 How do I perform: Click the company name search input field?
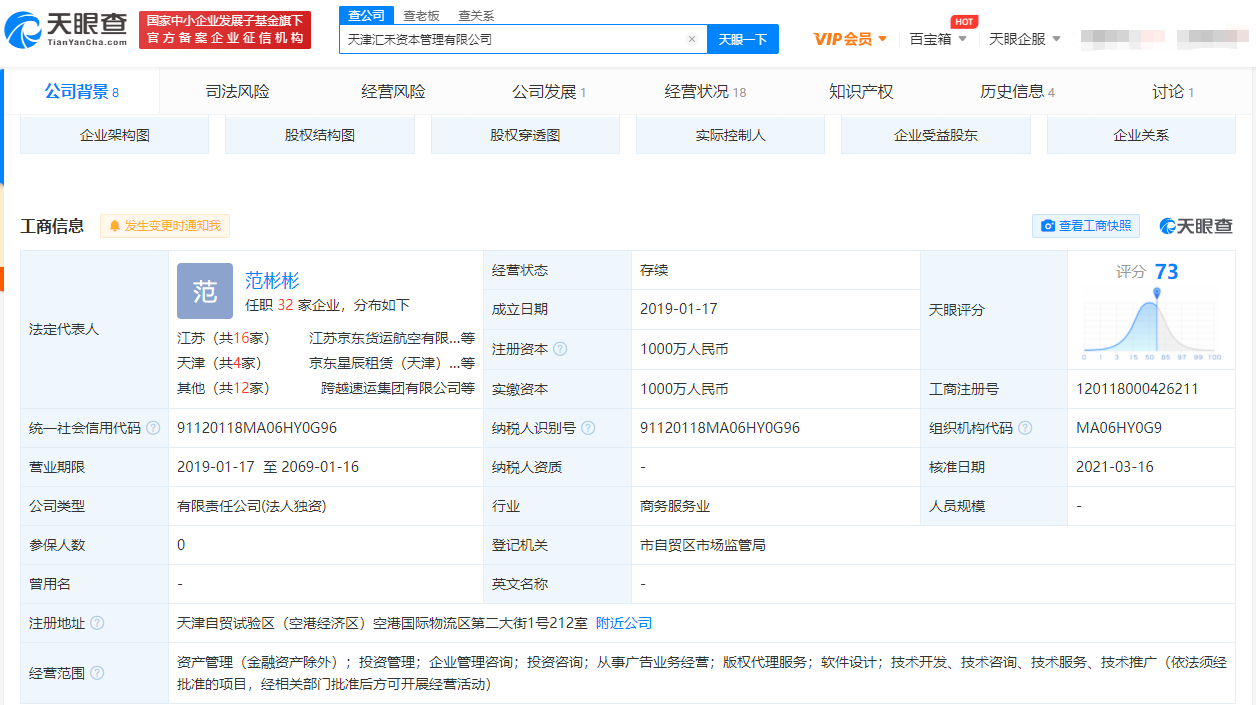(x=512, y=39)
